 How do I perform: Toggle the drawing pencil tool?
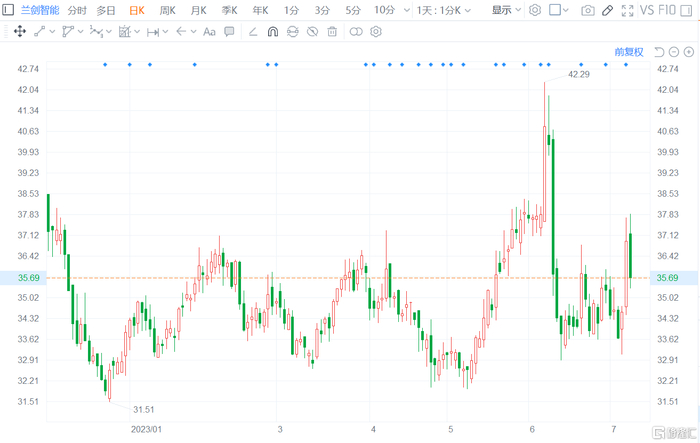coord(608,10)
